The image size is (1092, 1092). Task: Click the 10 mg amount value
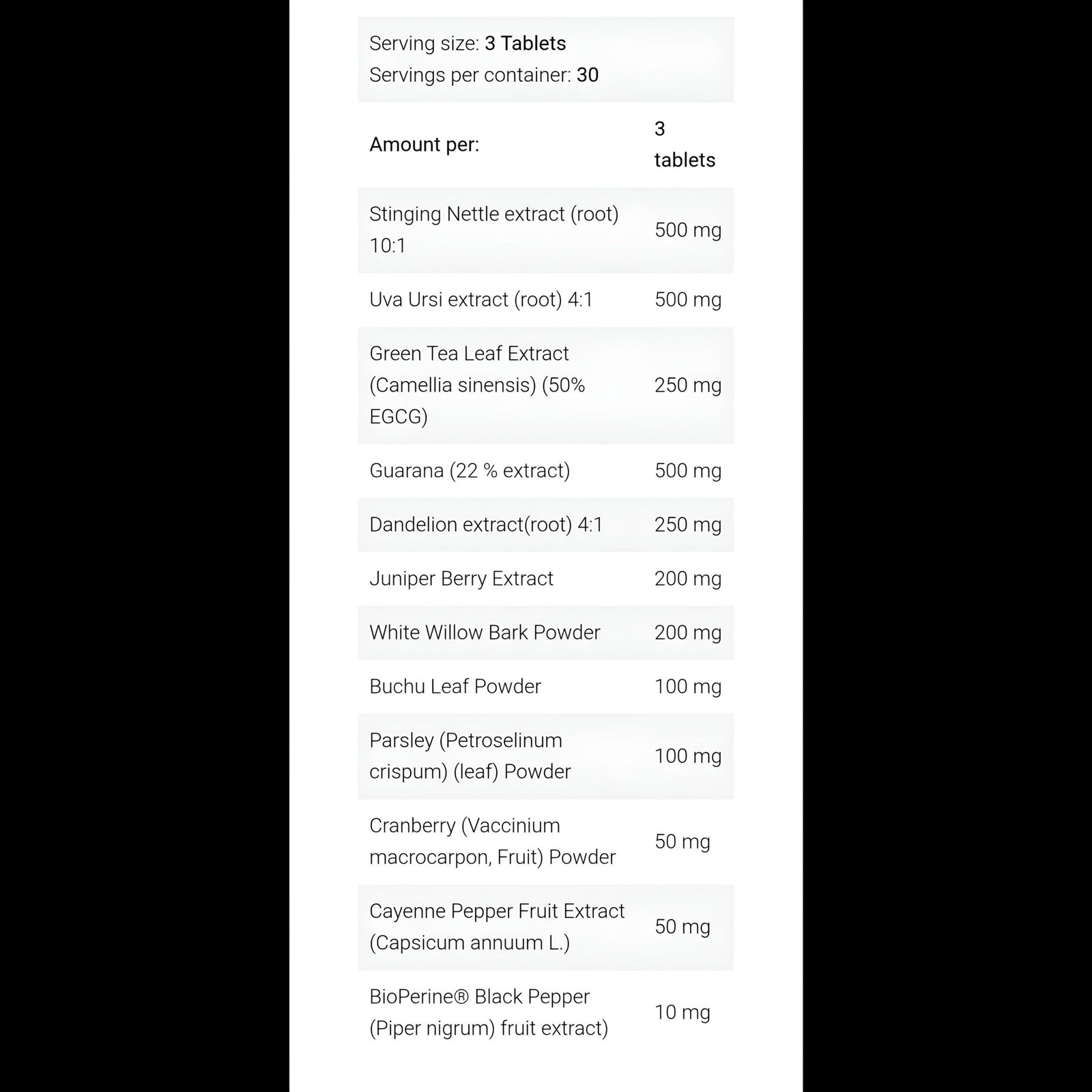[x=682, y=1012]
